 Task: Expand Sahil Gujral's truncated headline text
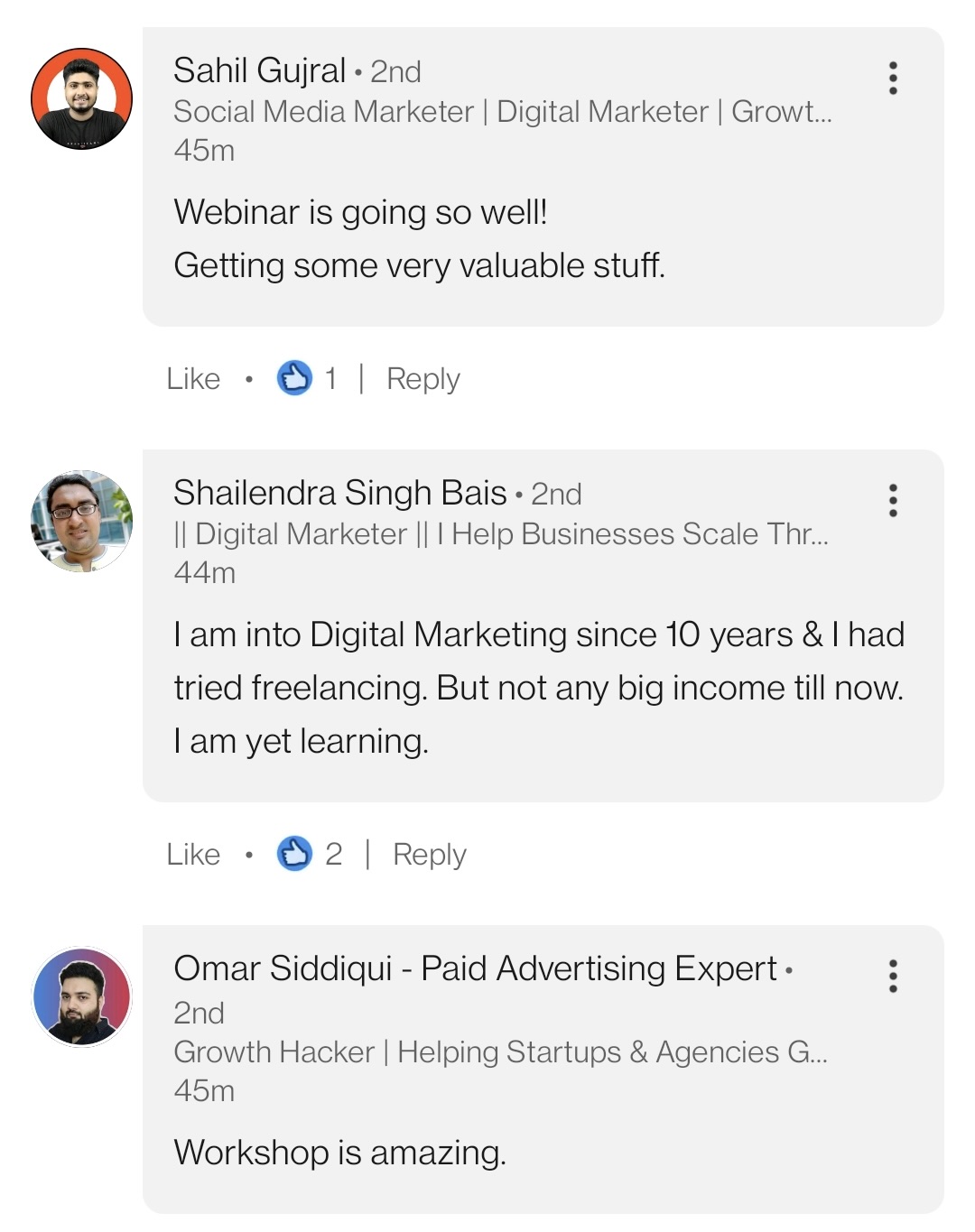coord(504,110)
